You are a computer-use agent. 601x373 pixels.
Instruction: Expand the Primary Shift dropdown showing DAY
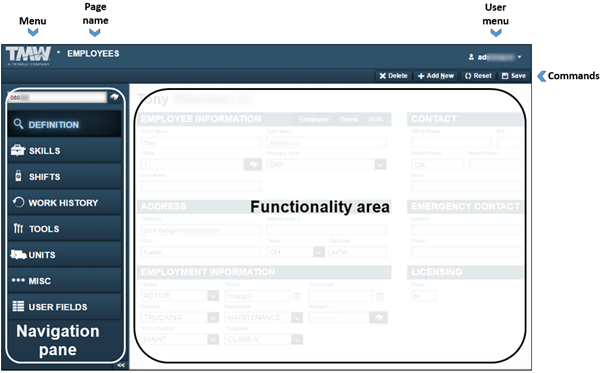380,164
